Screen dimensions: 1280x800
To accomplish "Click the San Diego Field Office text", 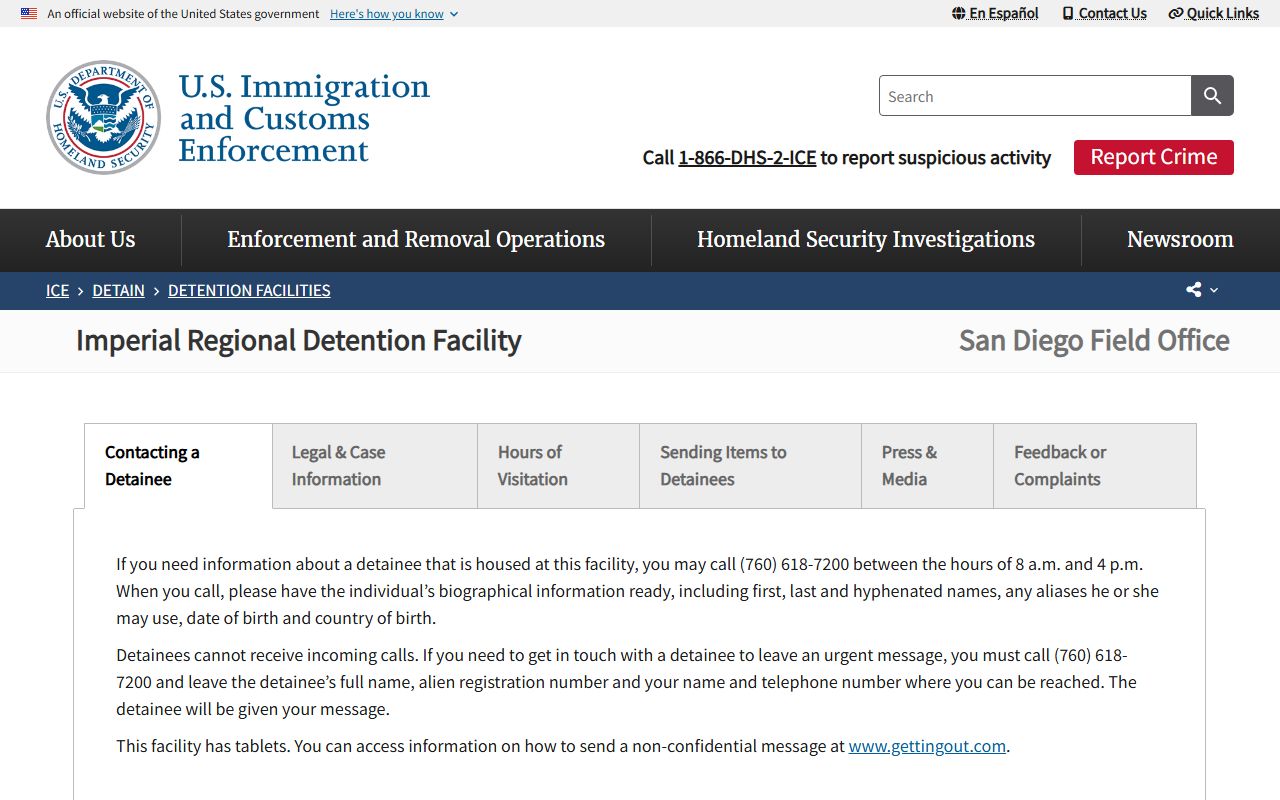I will point(1094,341).
